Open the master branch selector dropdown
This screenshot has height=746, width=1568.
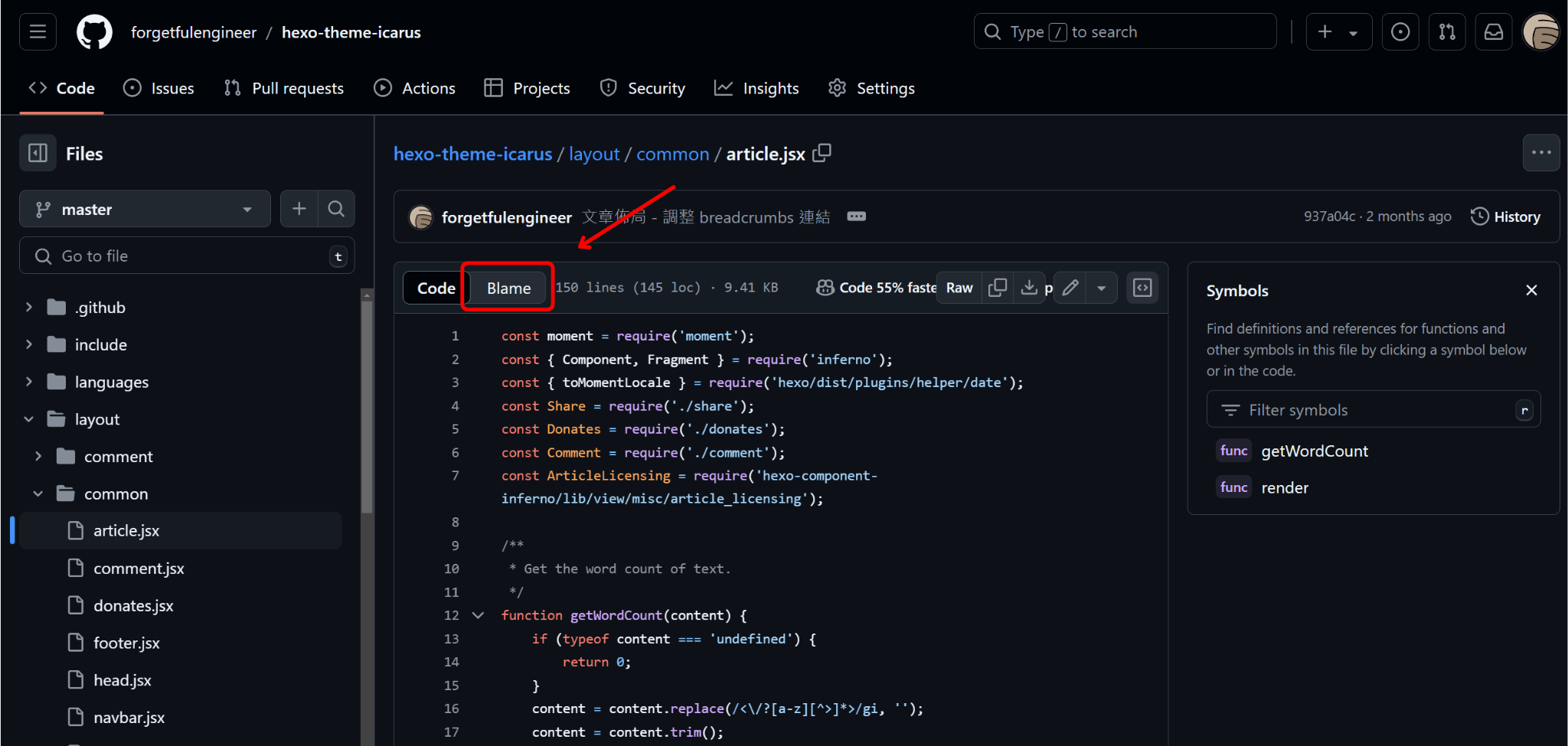tap(145, 209)
